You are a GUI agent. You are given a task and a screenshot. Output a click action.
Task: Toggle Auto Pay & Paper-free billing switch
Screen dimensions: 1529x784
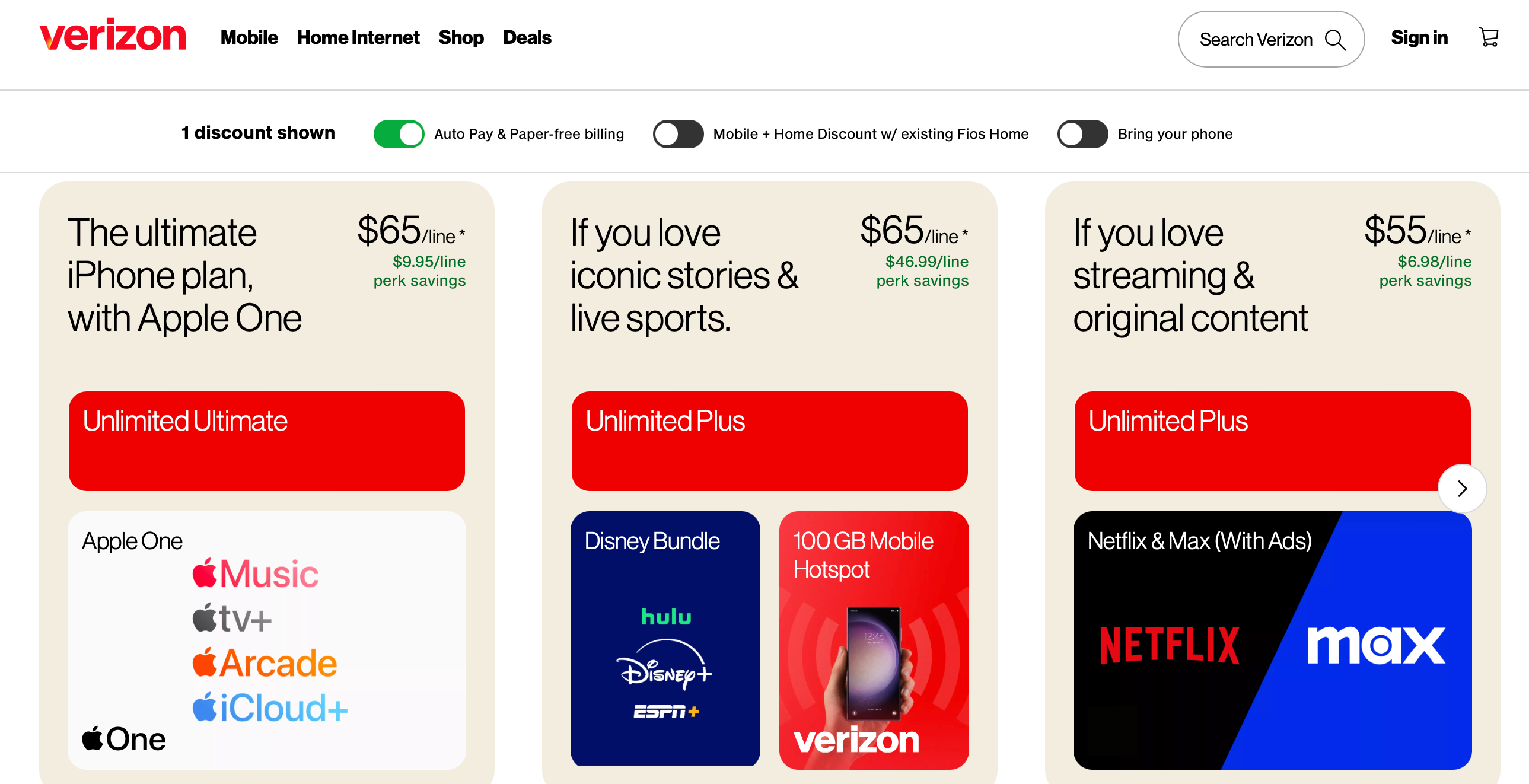tap(399, 133)
